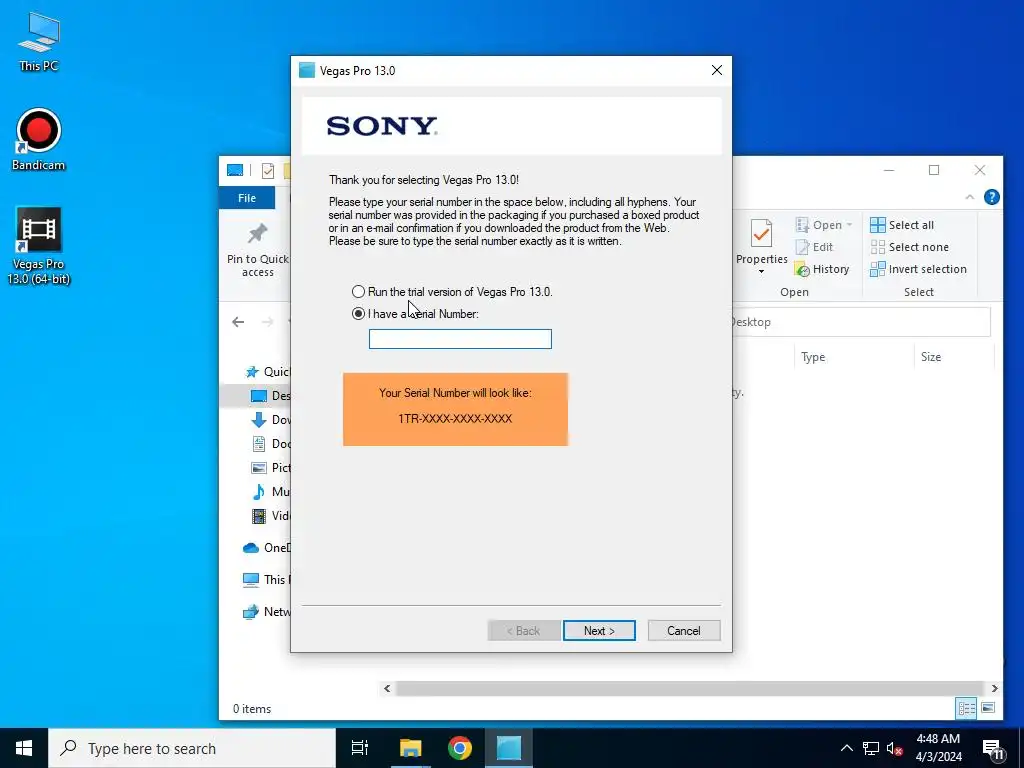Select Documents in navigation pane
Image resolution: width=1024 pixels, height=768 pixels.
[x=270, y=444]
